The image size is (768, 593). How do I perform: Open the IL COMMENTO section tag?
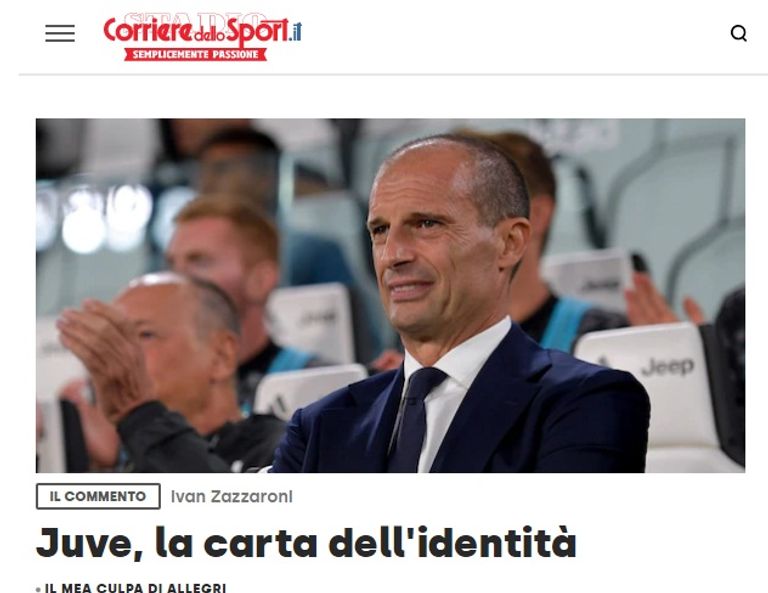click(x=98, y=496)
